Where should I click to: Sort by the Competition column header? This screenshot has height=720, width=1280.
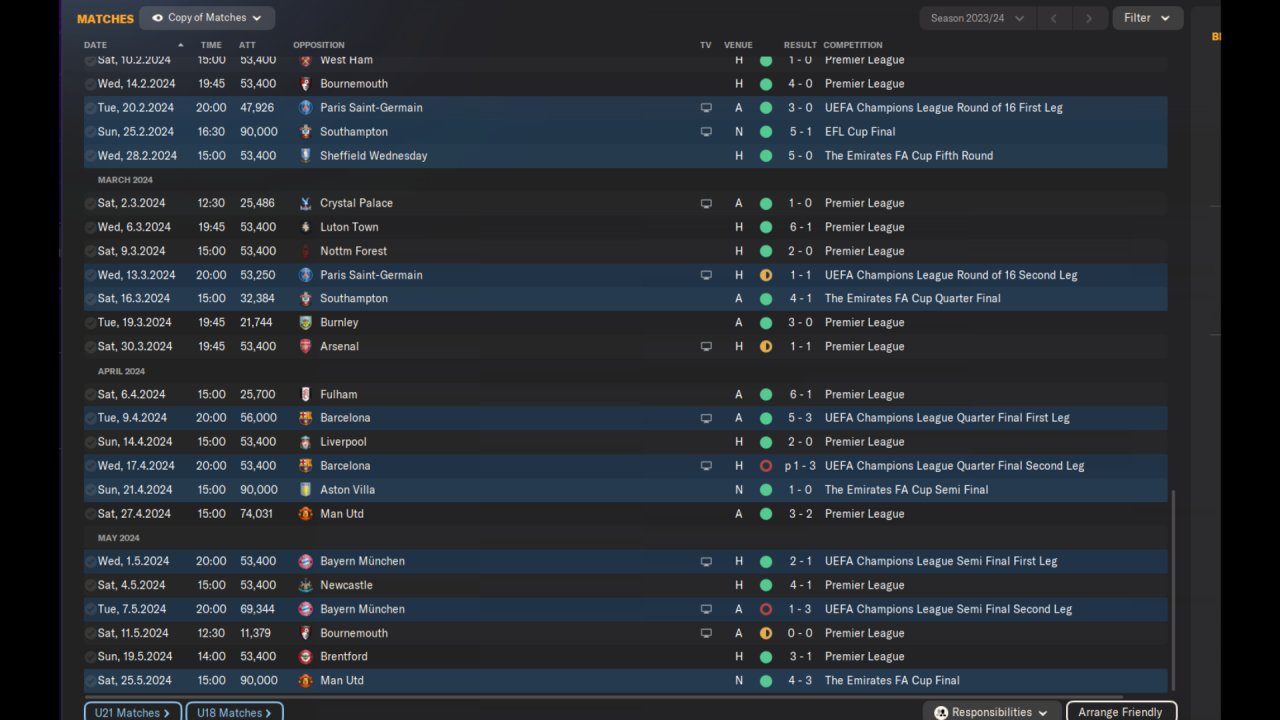pyautogui.click(x=852, y=45)
